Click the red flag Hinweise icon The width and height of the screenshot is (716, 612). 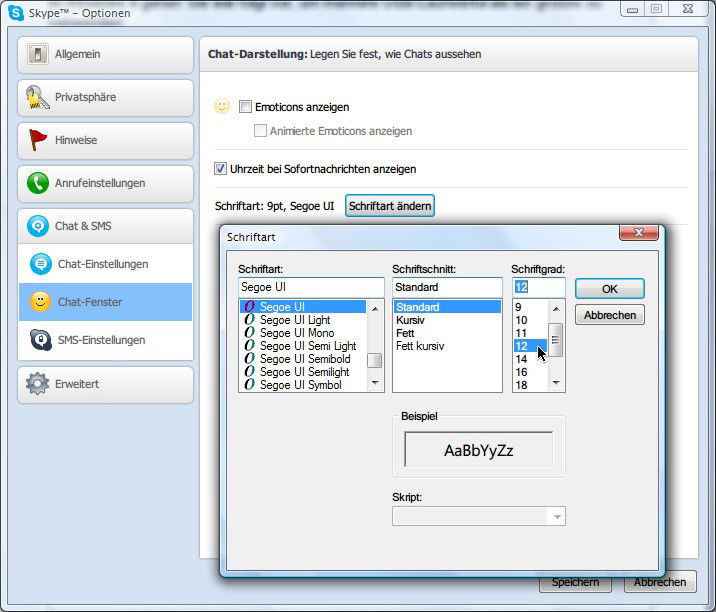37,140
